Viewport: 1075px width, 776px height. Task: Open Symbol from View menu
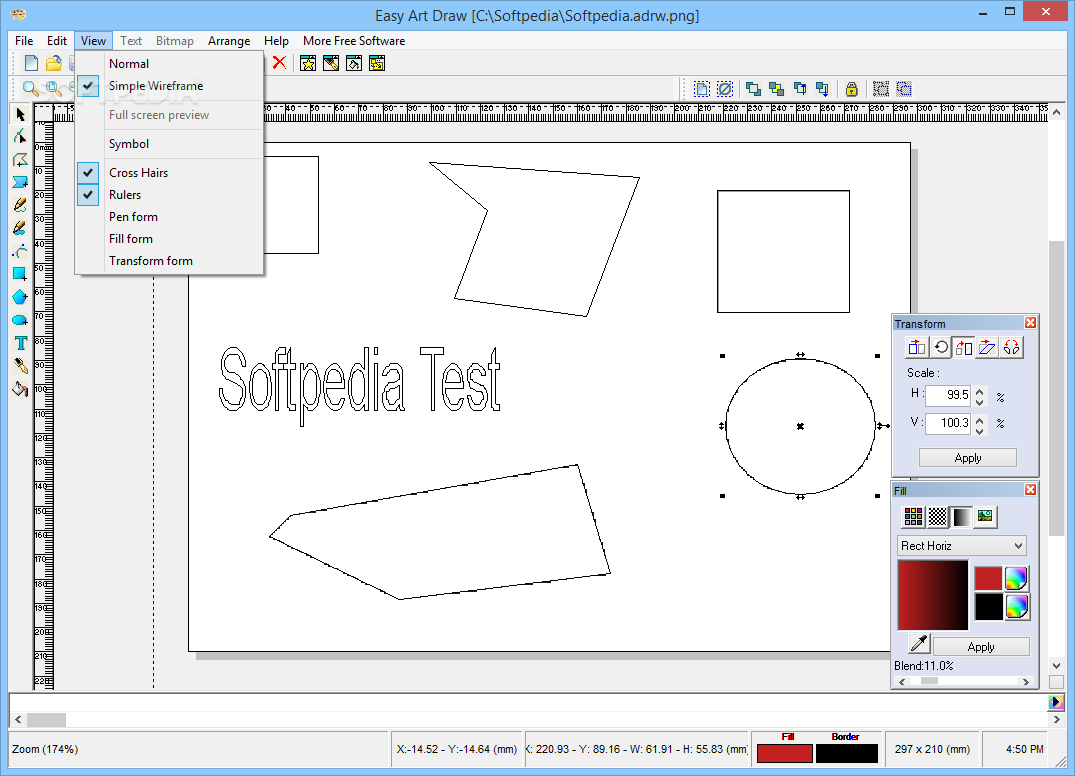click(x=169, y=144)
